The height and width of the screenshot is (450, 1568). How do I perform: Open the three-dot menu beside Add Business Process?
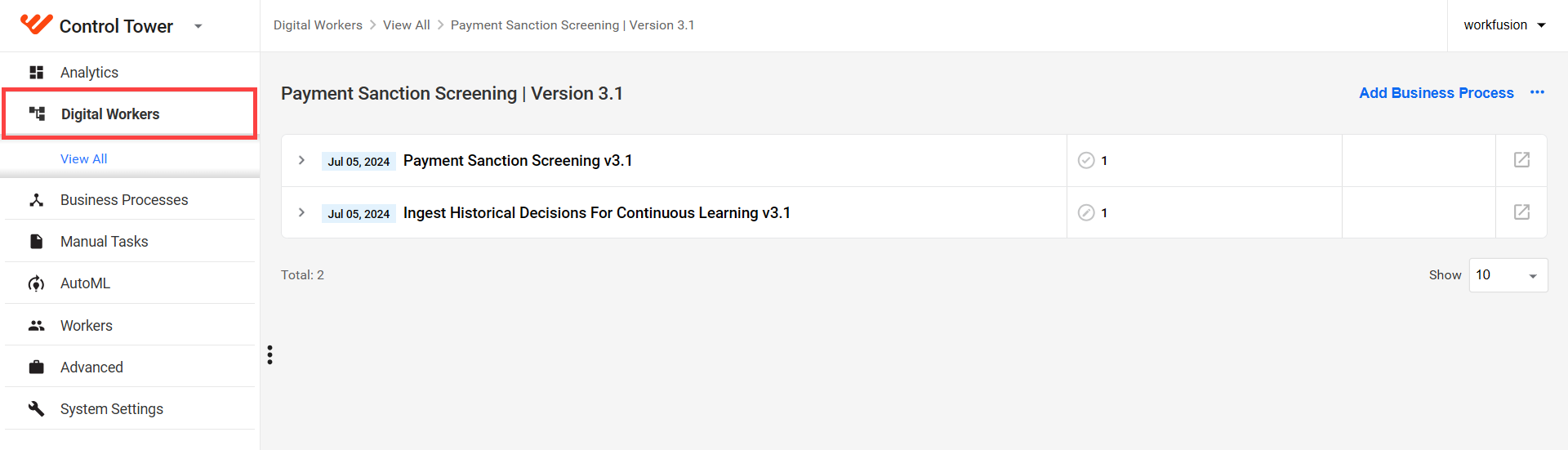(1537, 92)
